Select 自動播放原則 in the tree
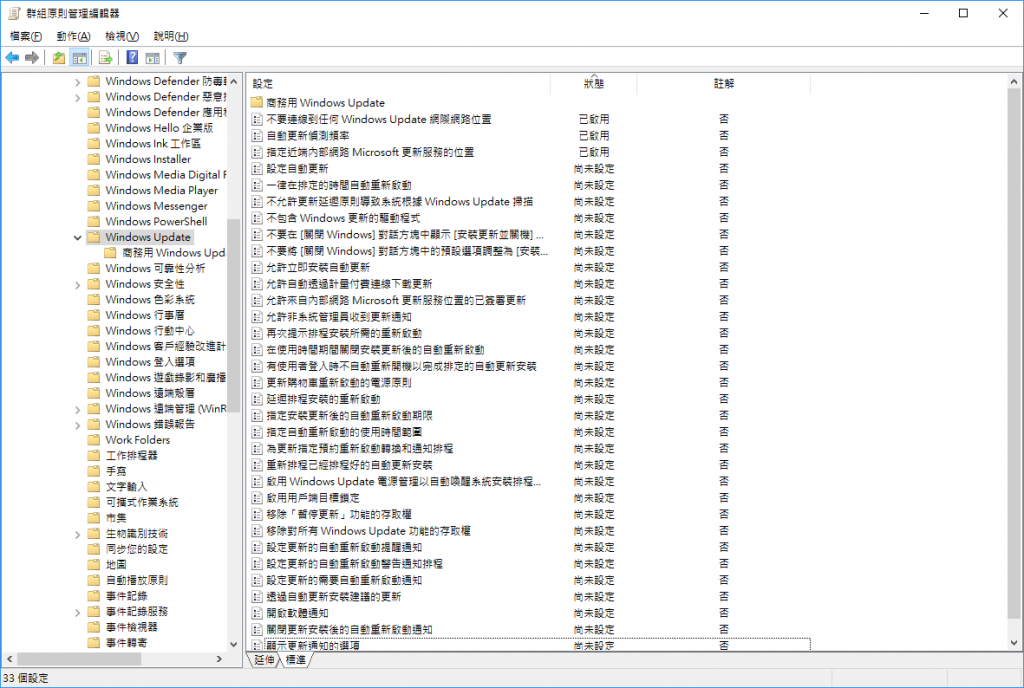The image size is (1024, 688). 137,580
